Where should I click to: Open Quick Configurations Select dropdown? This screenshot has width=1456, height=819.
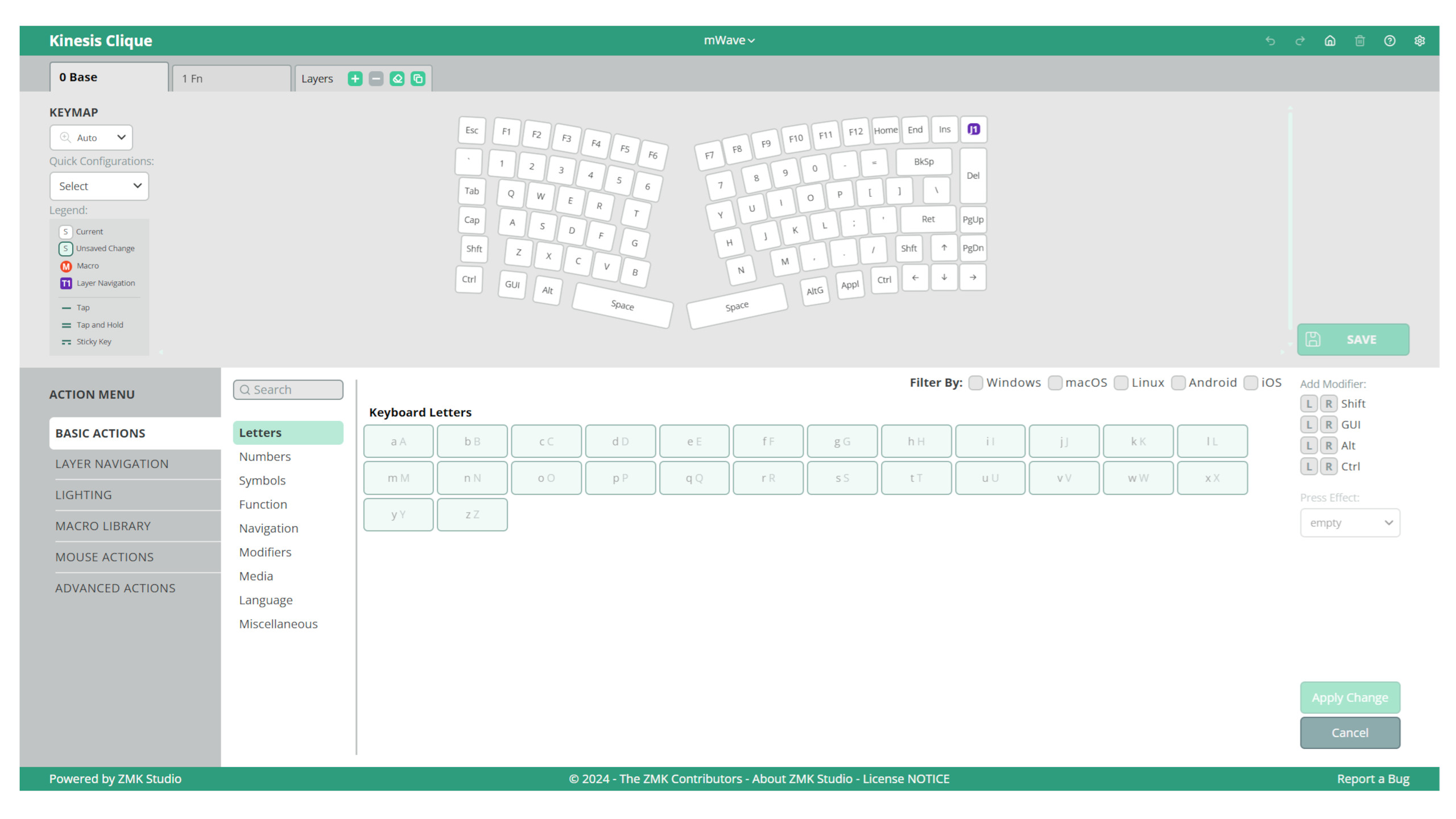99,186
